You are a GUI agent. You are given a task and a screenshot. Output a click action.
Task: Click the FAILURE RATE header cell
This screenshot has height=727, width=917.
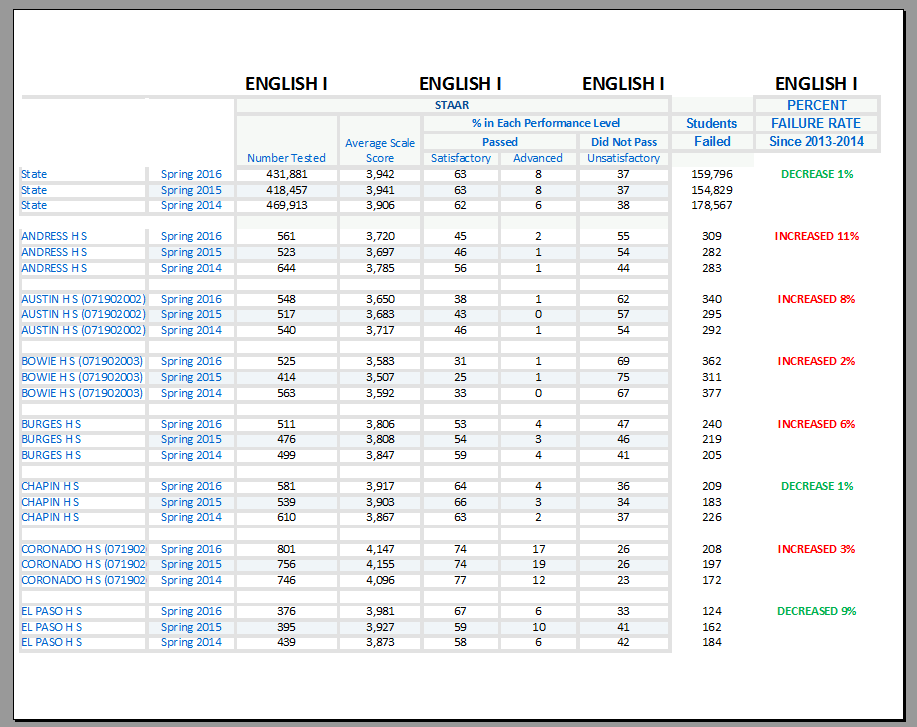point(816,123)
